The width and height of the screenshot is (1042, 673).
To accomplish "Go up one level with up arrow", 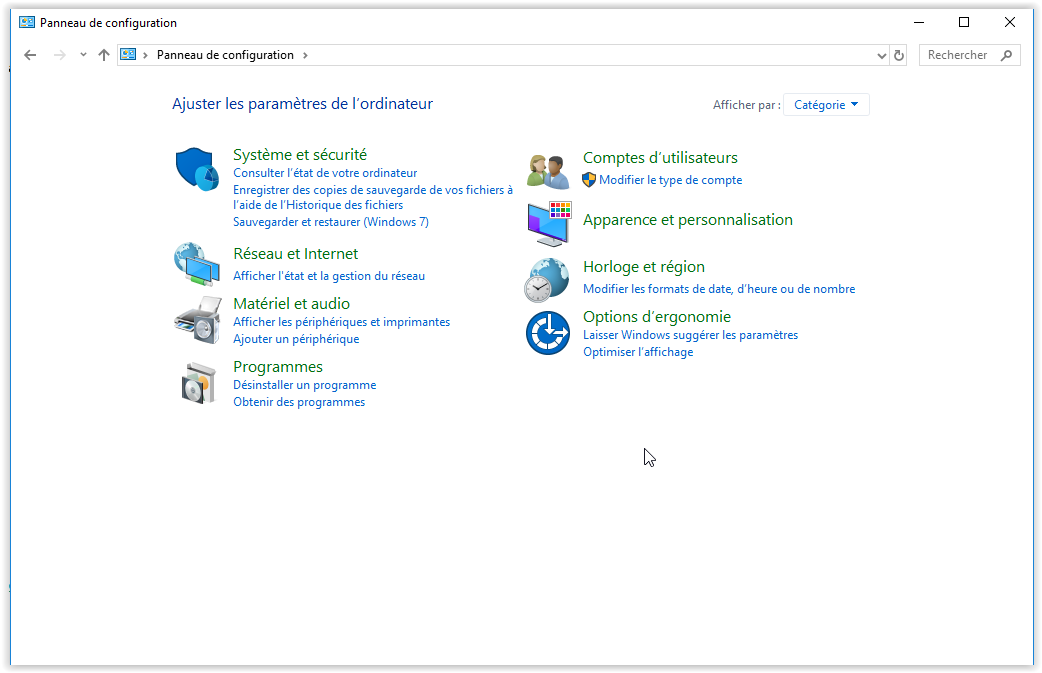I will 104,56.
